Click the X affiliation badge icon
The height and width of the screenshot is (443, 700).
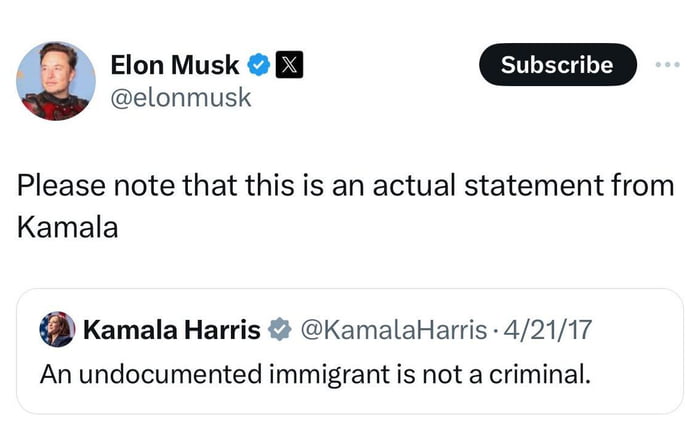point(283,66)
